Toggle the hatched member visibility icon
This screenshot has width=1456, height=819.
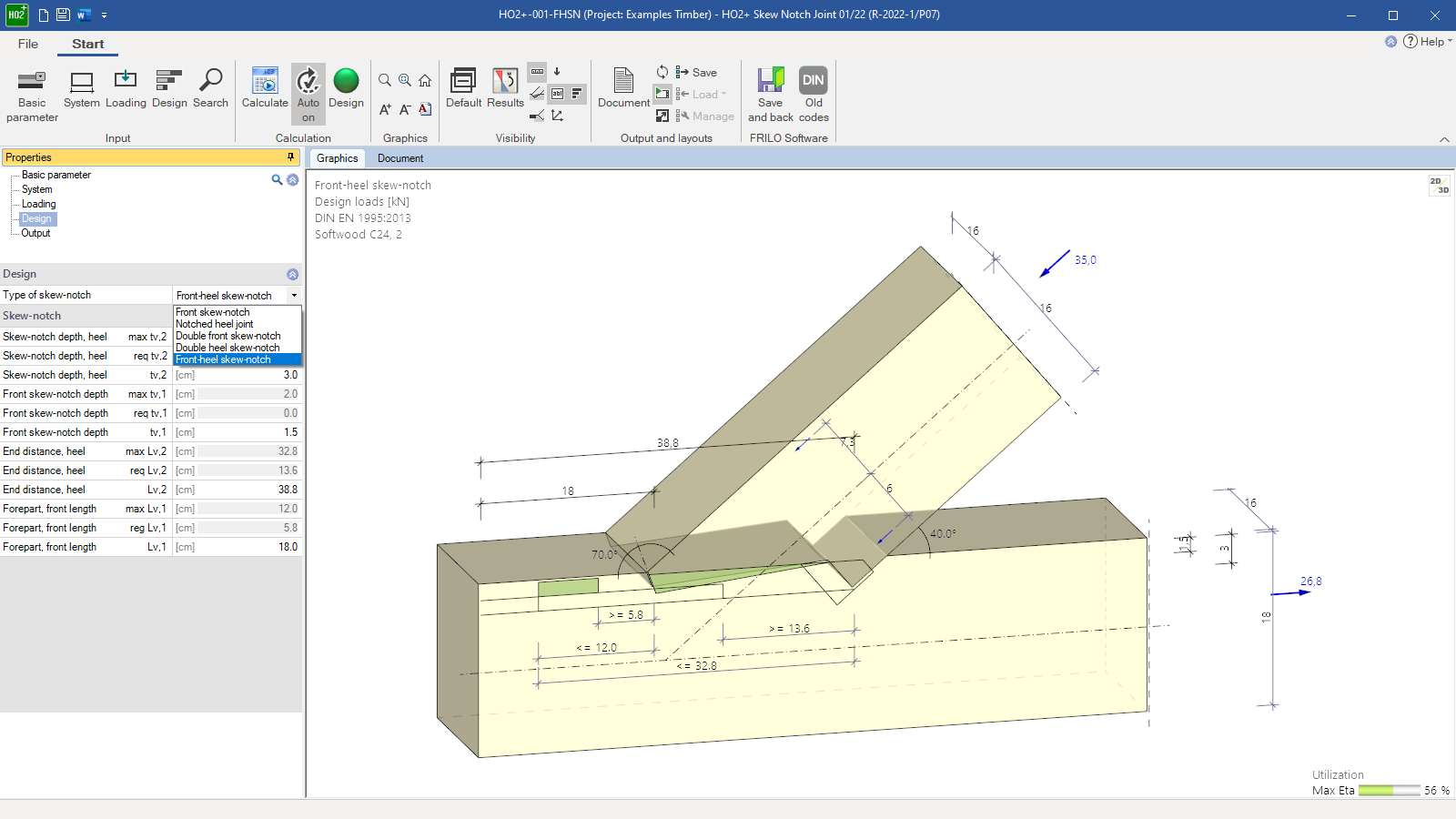coord(537,94)
